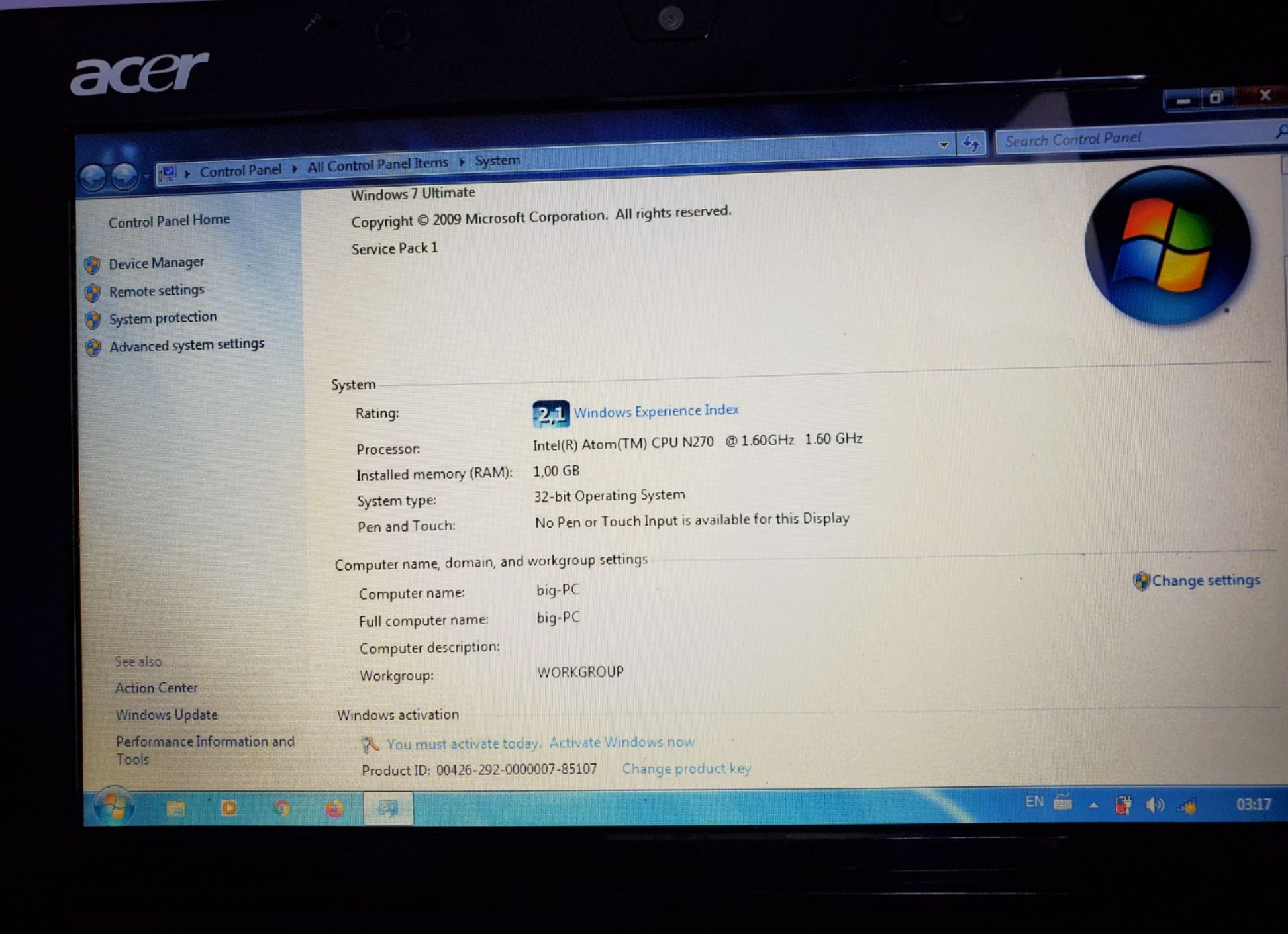Expand arrow after All Control Panel Items

462,162
